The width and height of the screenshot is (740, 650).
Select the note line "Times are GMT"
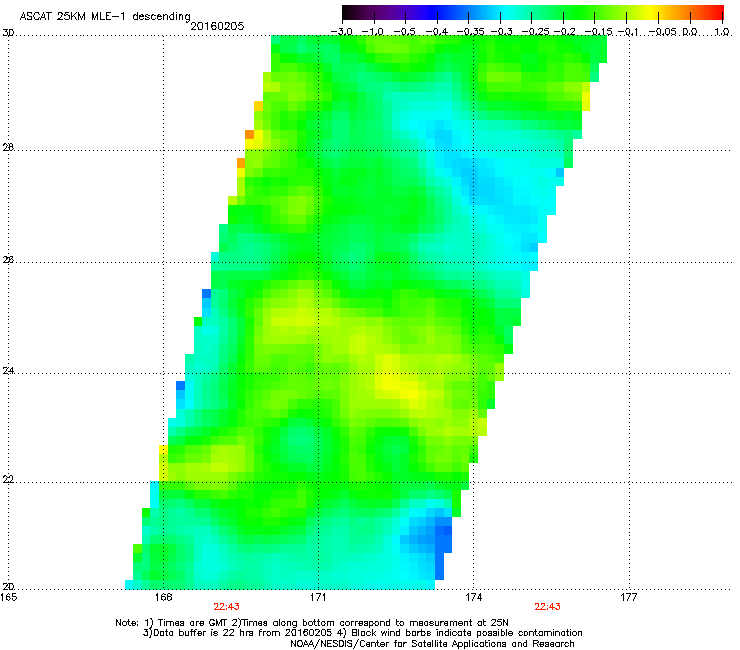coord(193,623)
